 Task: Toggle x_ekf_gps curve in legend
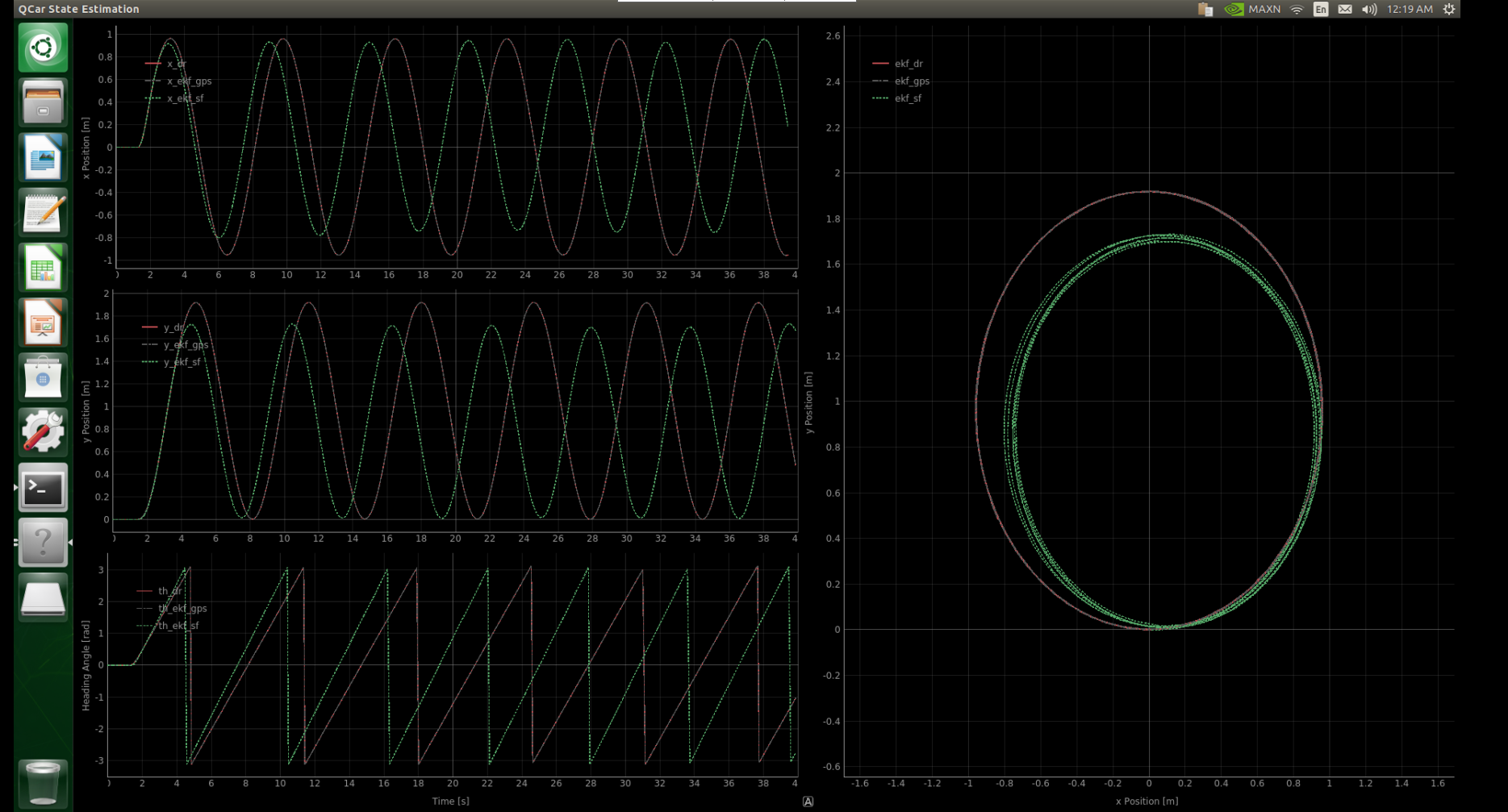[x=178, y=81]
